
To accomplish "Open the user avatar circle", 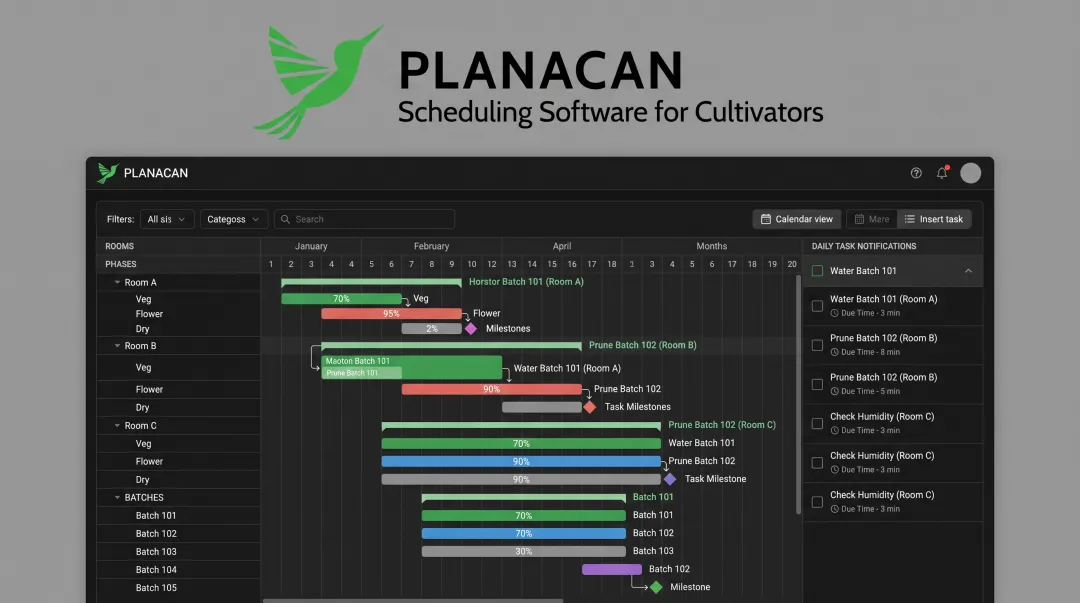I will point(970,173).
